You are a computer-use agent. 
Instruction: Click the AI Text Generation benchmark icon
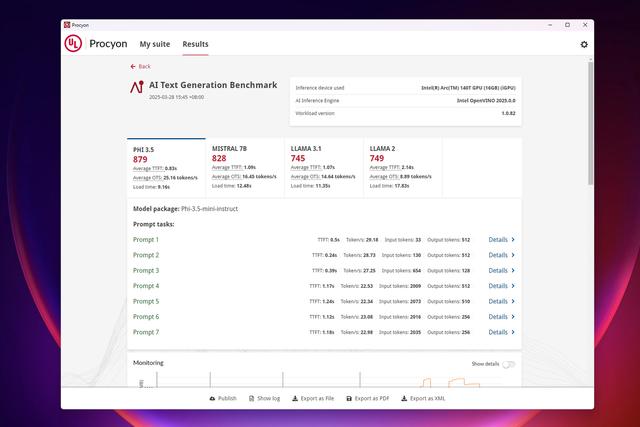pos(137,87)
